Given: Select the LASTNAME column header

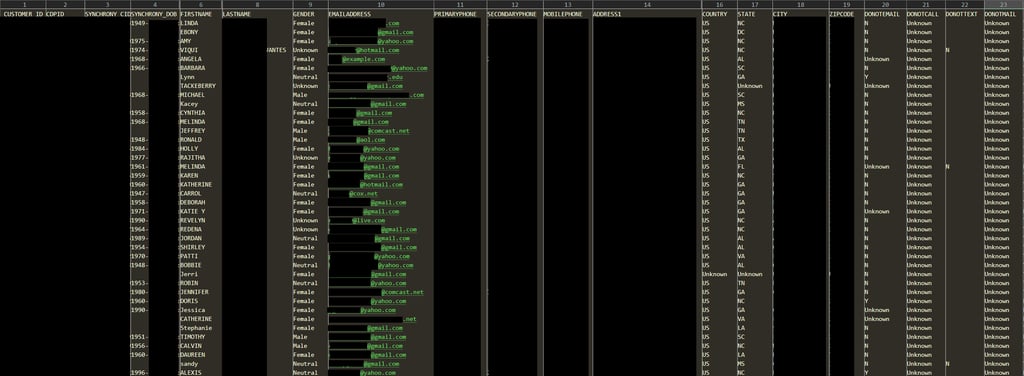Looking at the screenshot, I should tap(236, 14).
